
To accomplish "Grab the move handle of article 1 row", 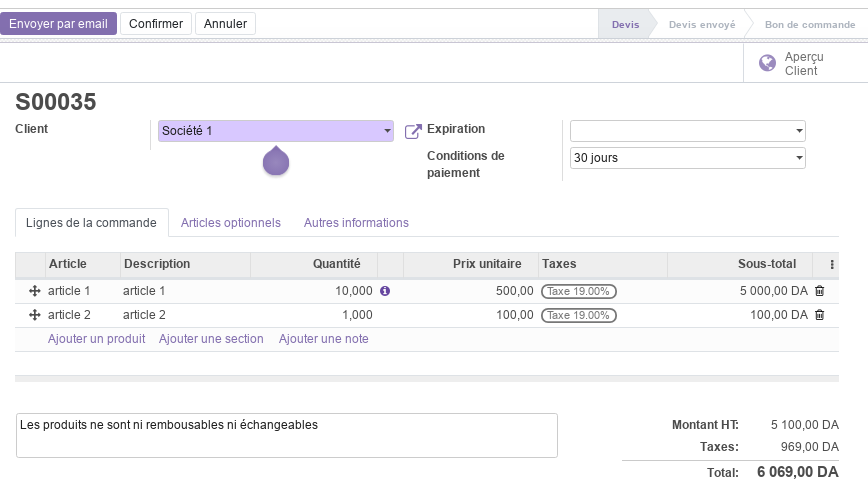I will (34, 291).
